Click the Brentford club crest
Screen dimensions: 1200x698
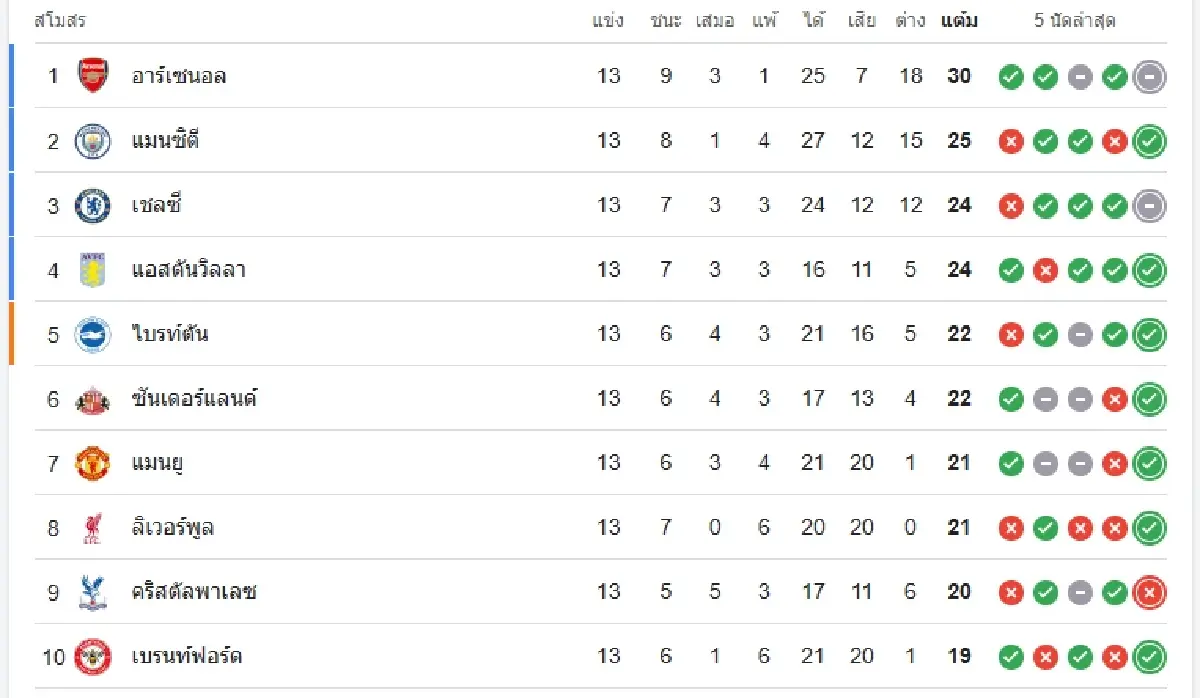tap(93, 656)
